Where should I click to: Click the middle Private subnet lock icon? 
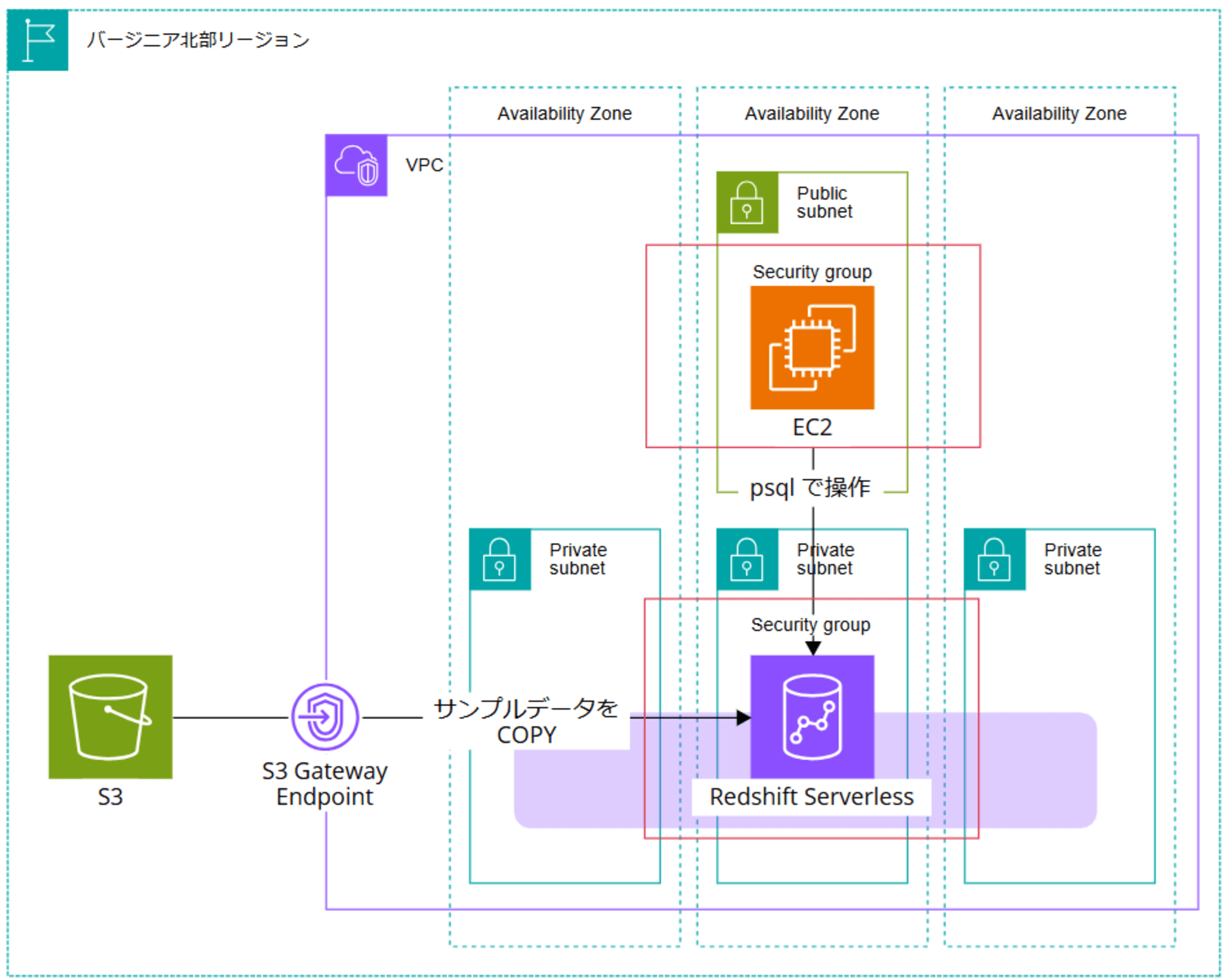click(x=747, y=559)
